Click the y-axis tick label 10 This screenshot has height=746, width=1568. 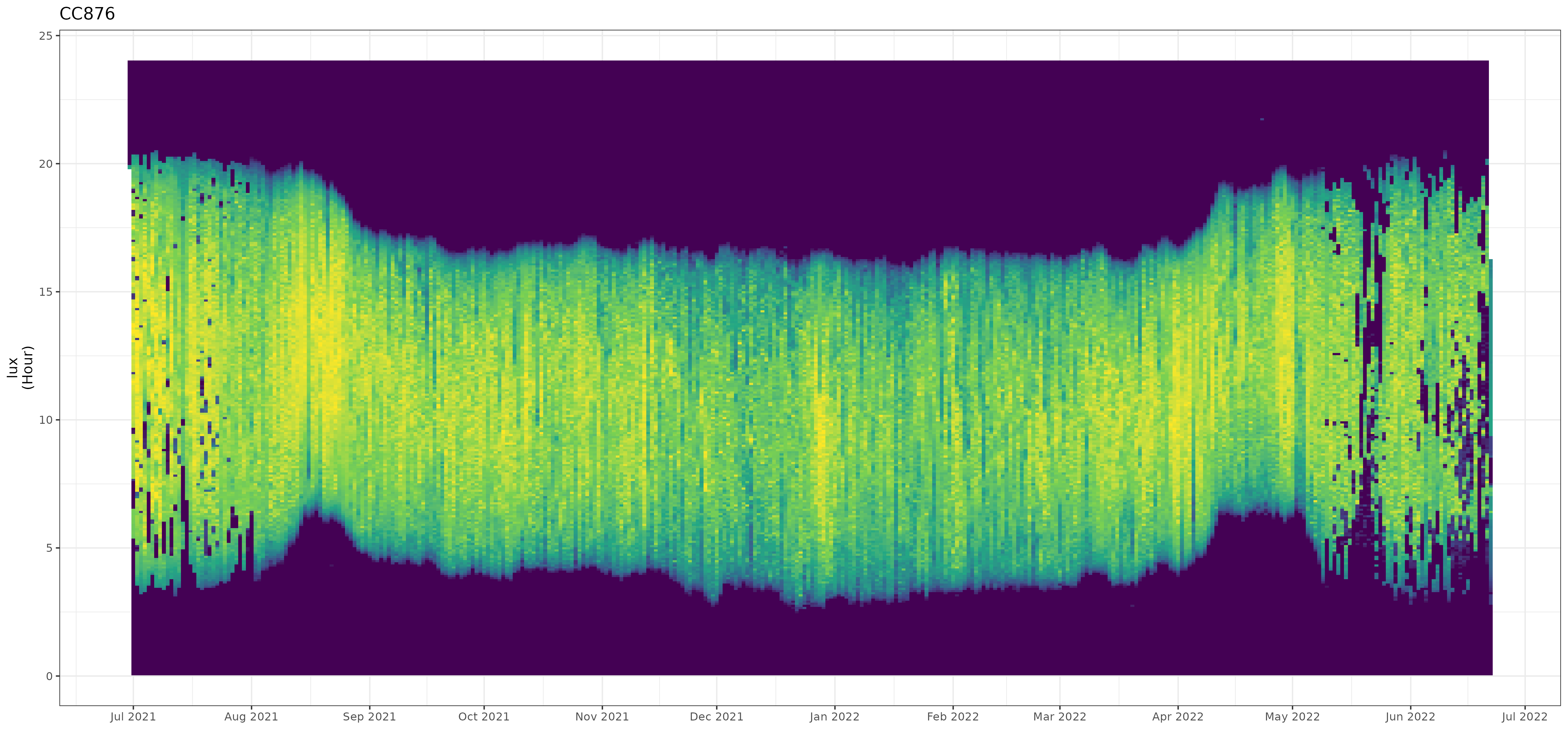pos(46,420)
